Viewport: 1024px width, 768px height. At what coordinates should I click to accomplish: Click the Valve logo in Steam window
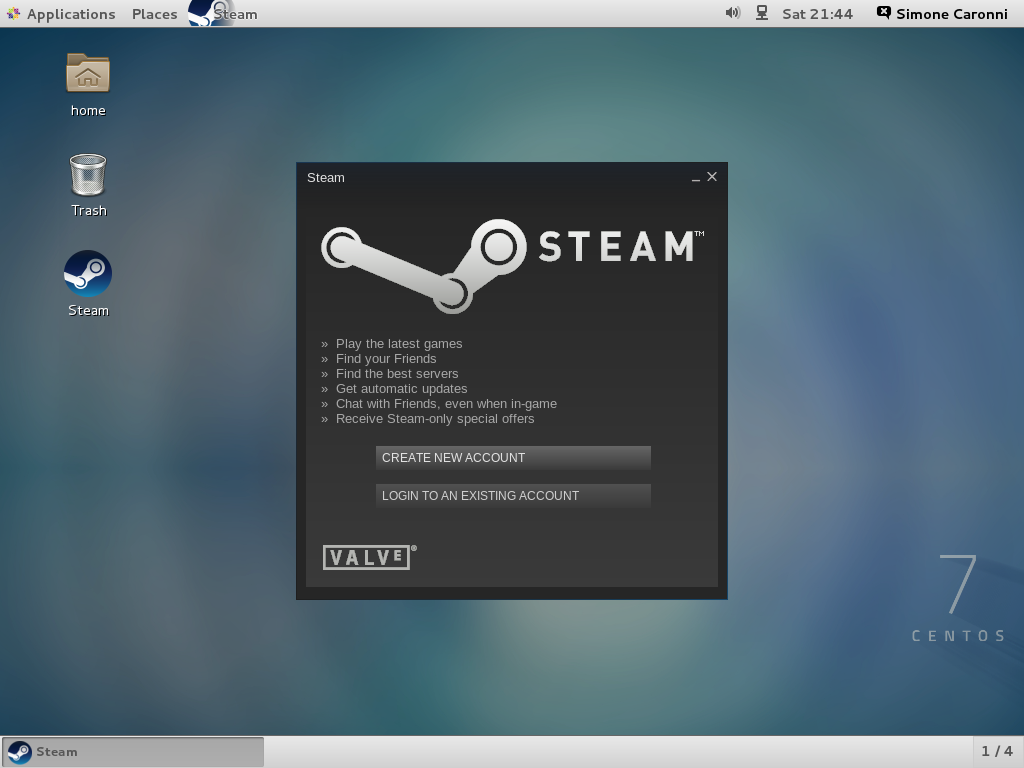click(369, 557)
